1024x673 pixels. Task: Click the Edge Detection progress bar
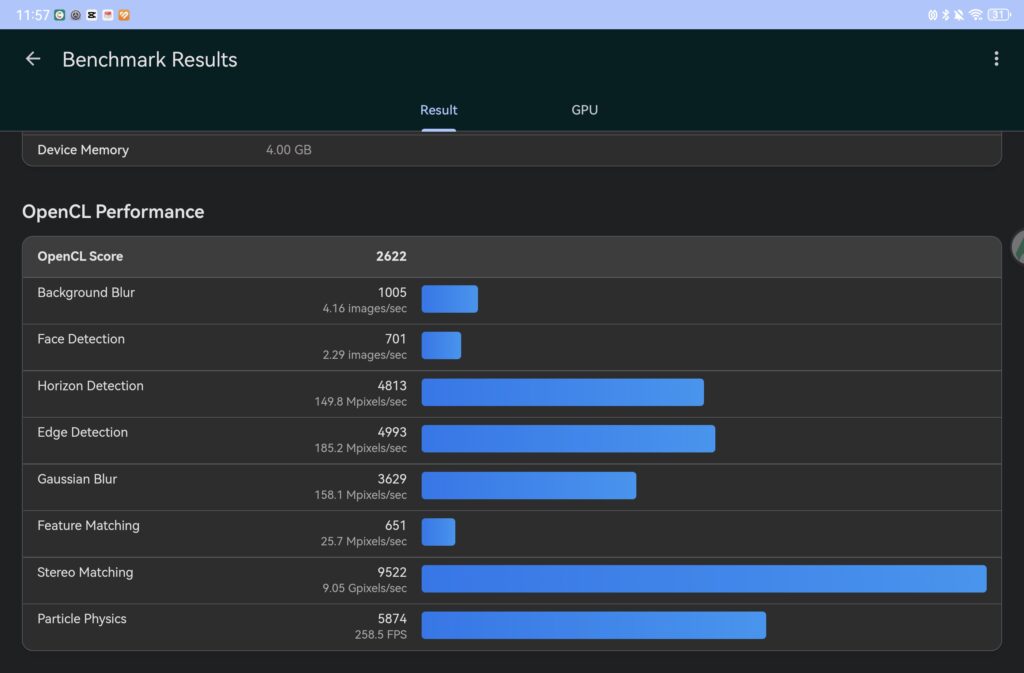[568, 439]
